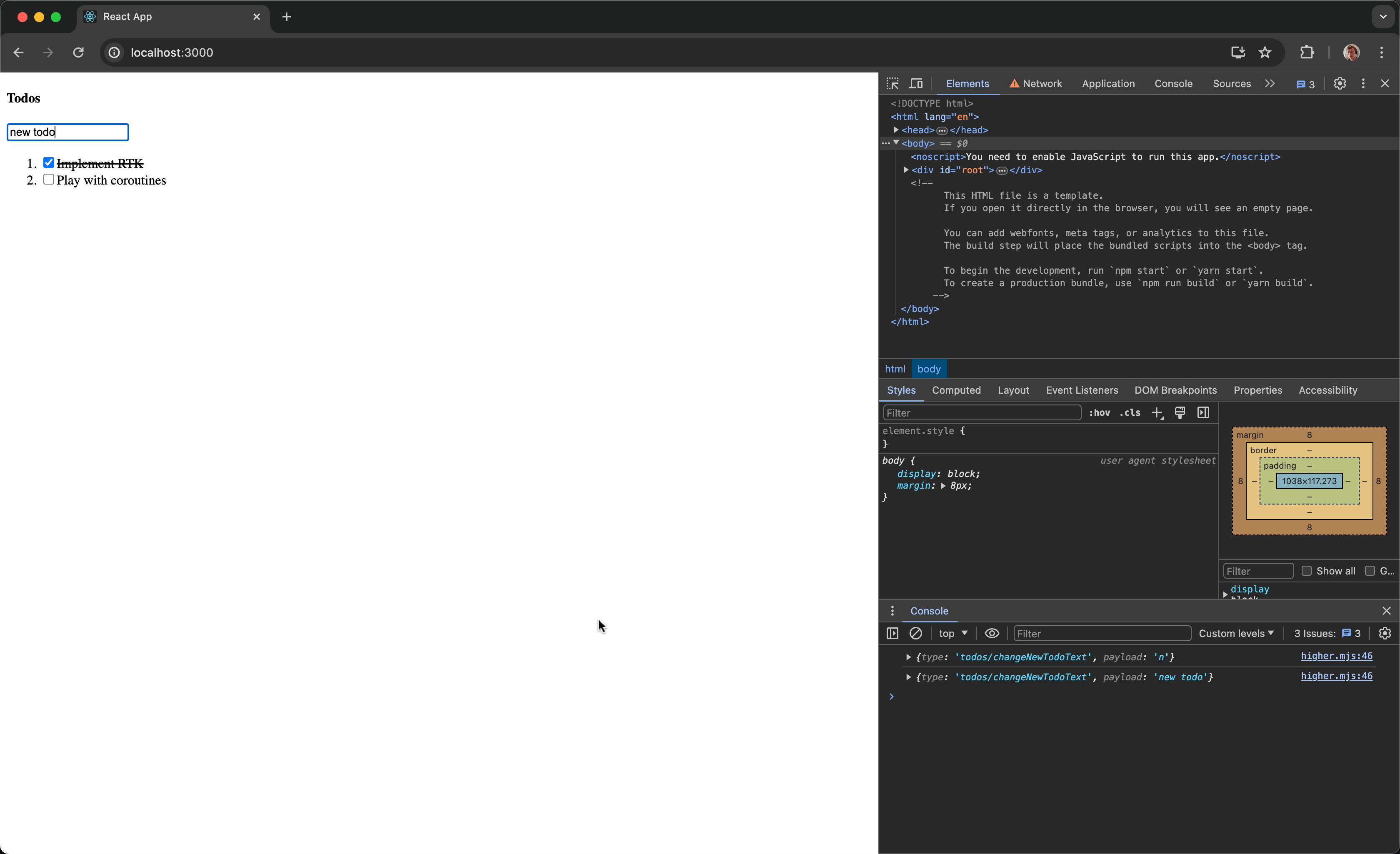Uncheck the Implement RTK todo checkbox
Viewport: 1400px width, 854px height.
tap(49, 162)
